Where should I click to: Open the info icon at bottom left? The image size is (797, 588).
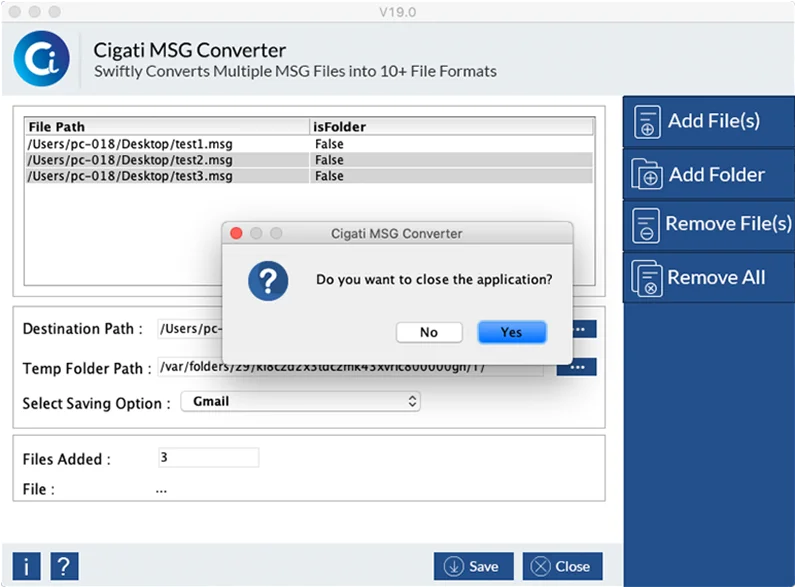(x=26, y=566)
